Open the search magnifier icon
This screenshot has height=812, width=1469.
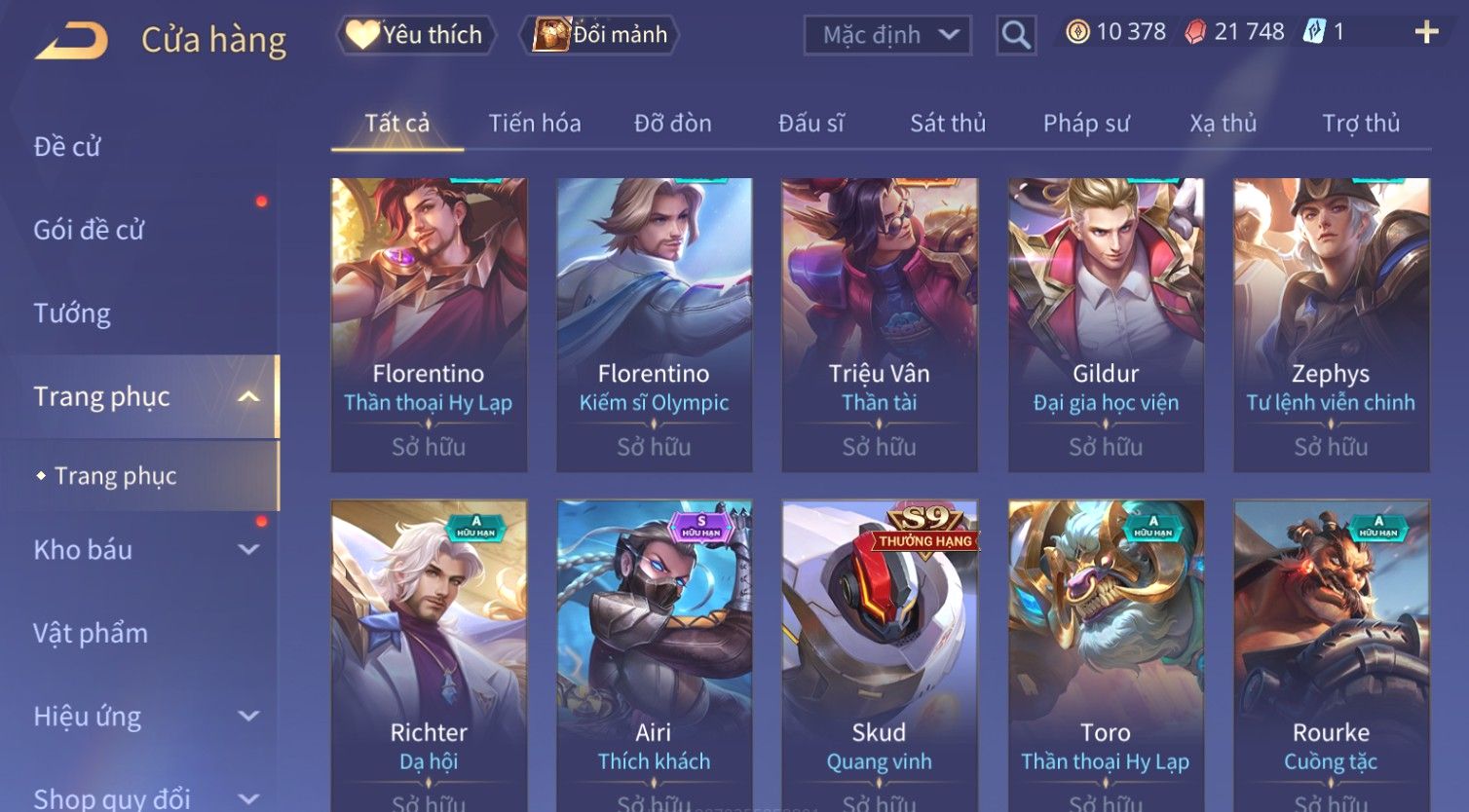pos(1016,35)
